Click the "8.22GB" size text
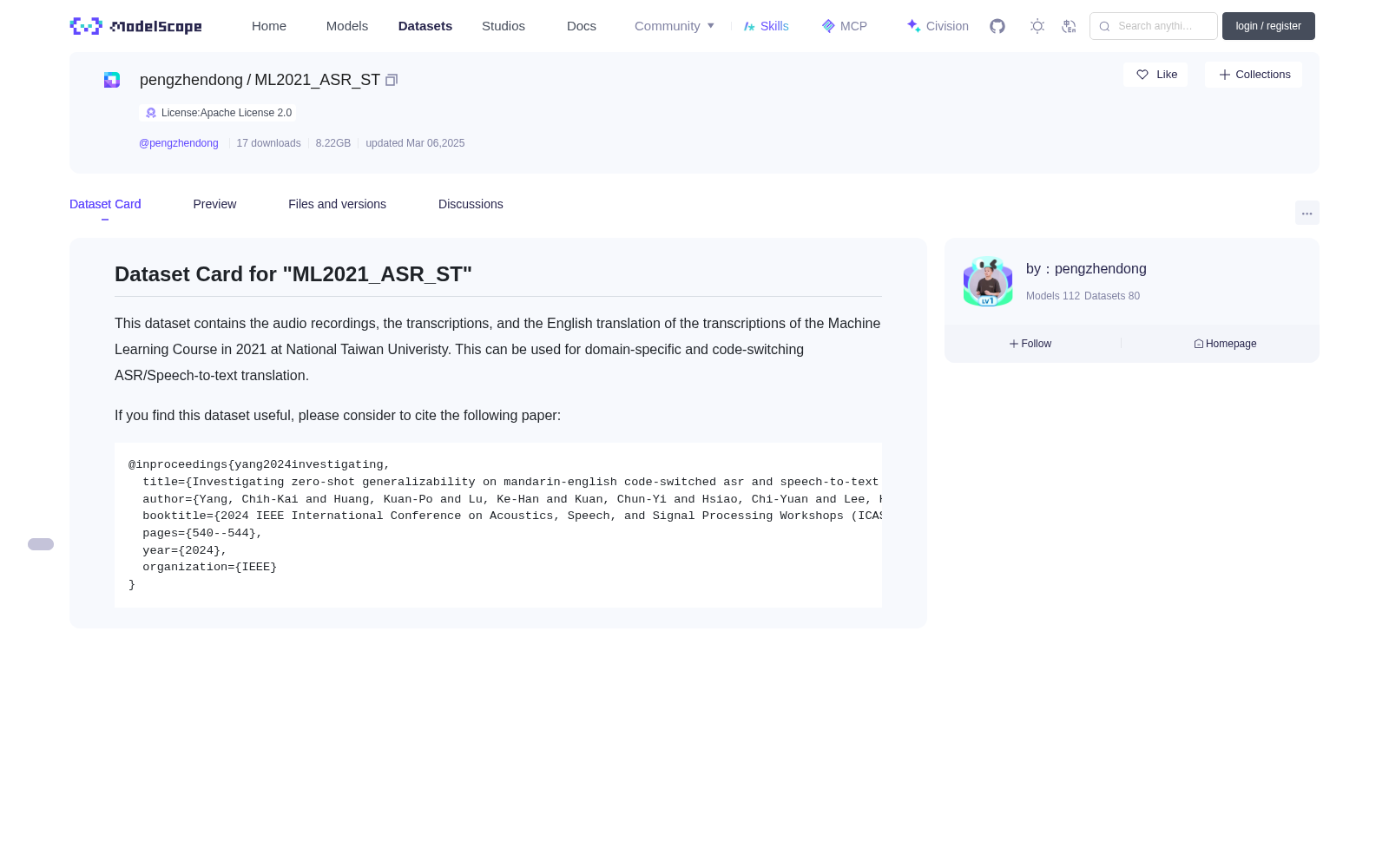Screen dimensions: 1389x868 (333, 143)
